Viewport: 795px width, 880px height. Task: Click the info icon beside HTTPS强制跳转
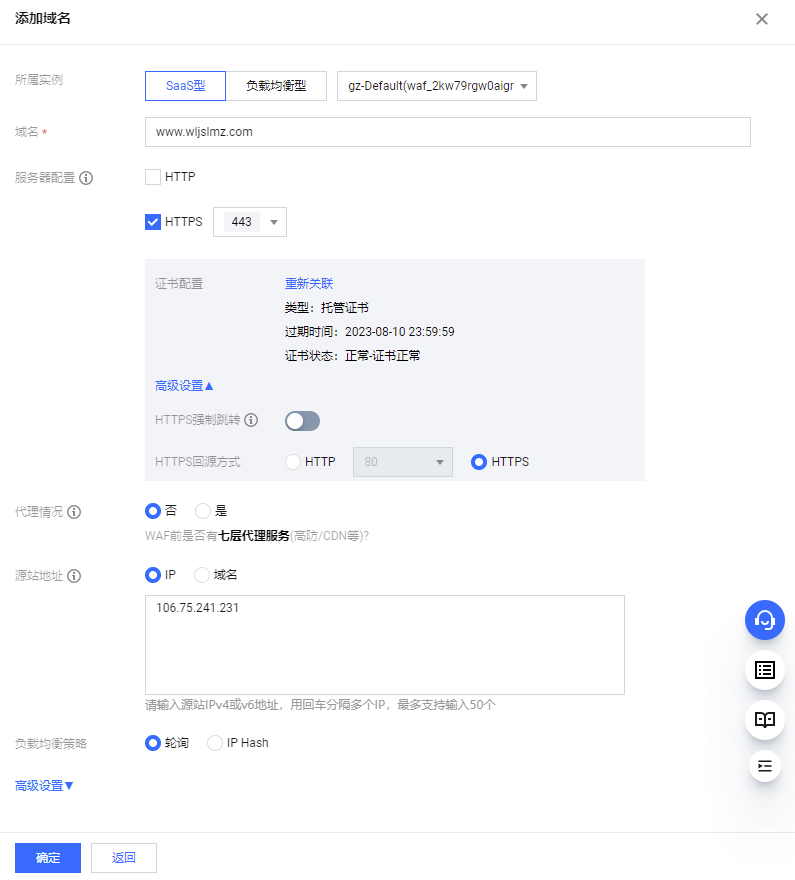(251, 420)
